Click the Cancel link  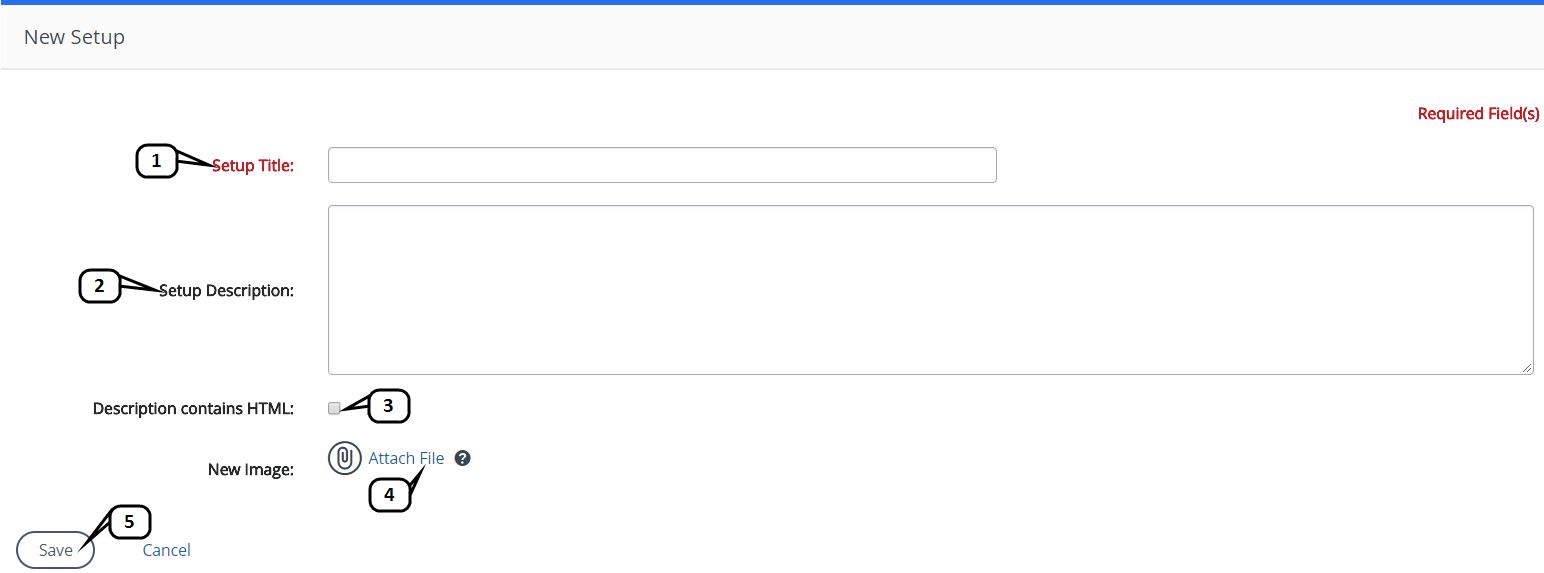pyautogui.click(x=166, y=550)
